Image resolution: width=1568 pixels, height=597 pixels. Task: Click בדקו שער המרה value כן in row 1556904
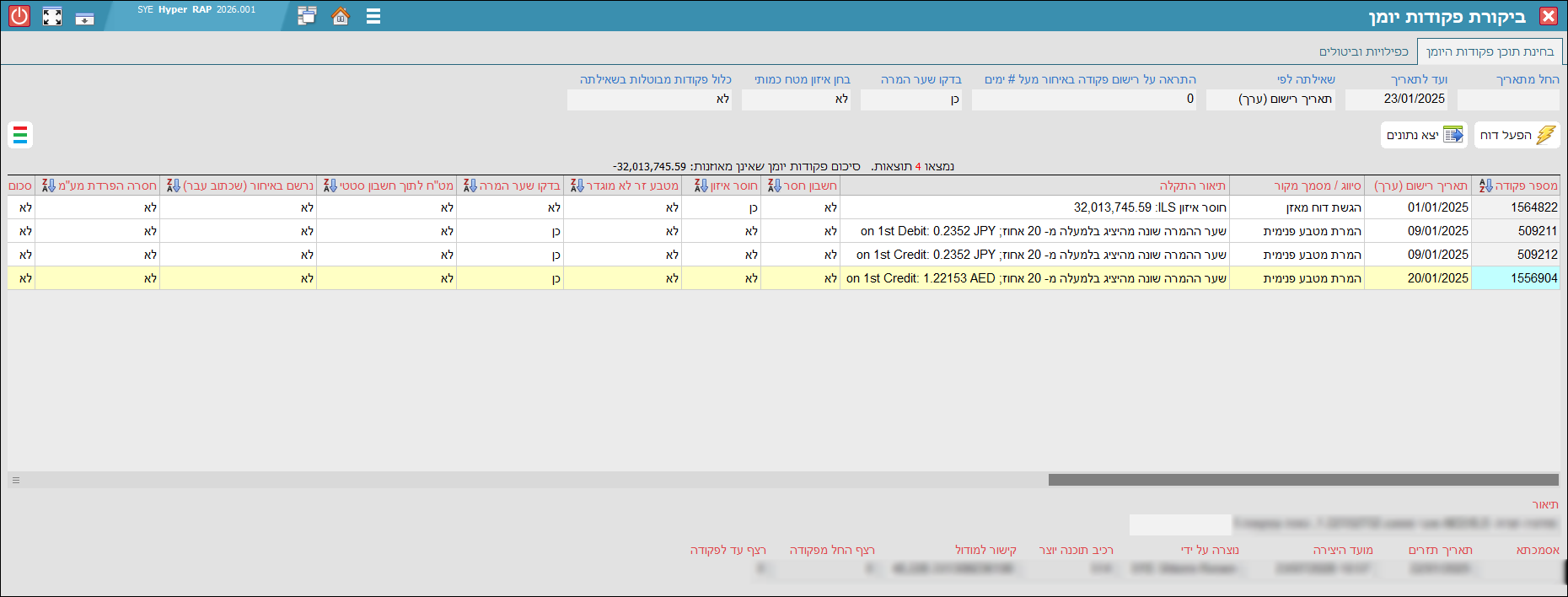[510, 278]
